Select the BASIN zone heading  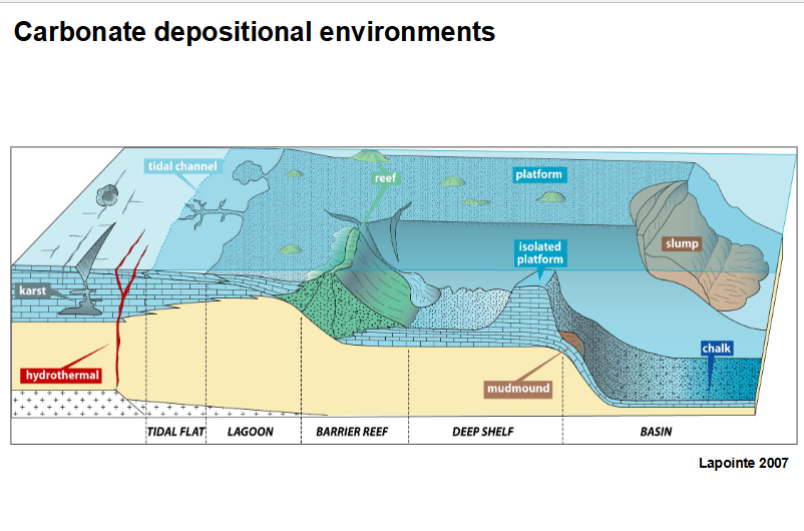pos(655,433)
